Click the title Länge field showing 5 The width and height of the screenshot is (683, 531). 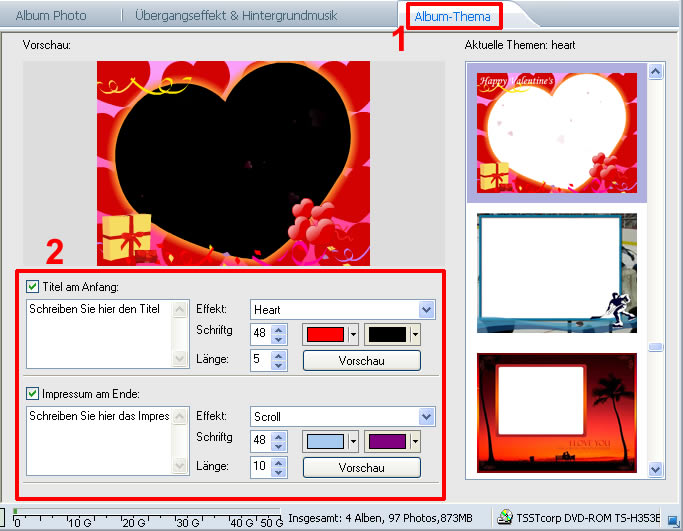[261, 361]
